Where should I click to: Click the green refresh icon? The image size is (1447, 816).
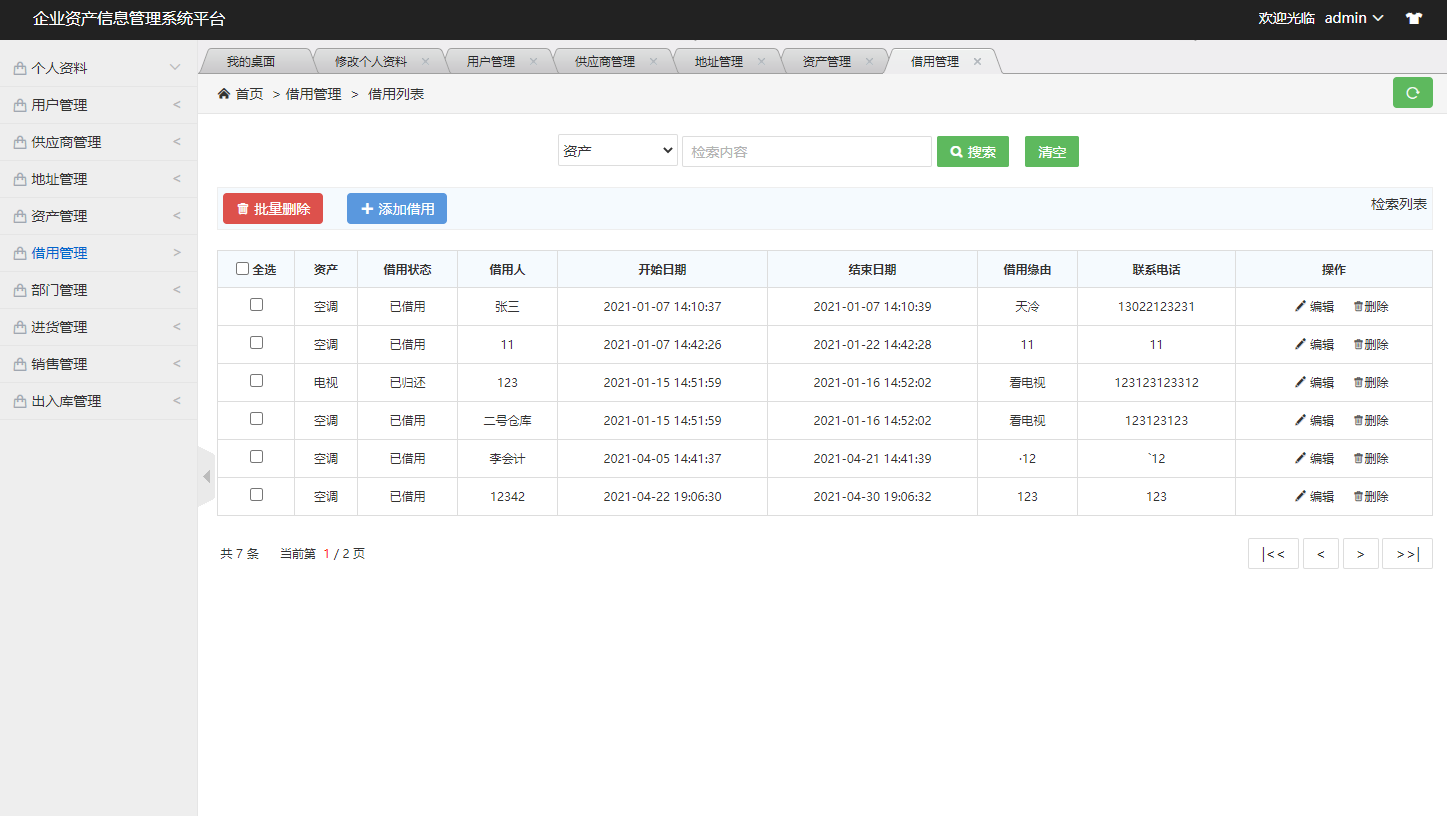pyautogui.click(x=1412, y=92)
